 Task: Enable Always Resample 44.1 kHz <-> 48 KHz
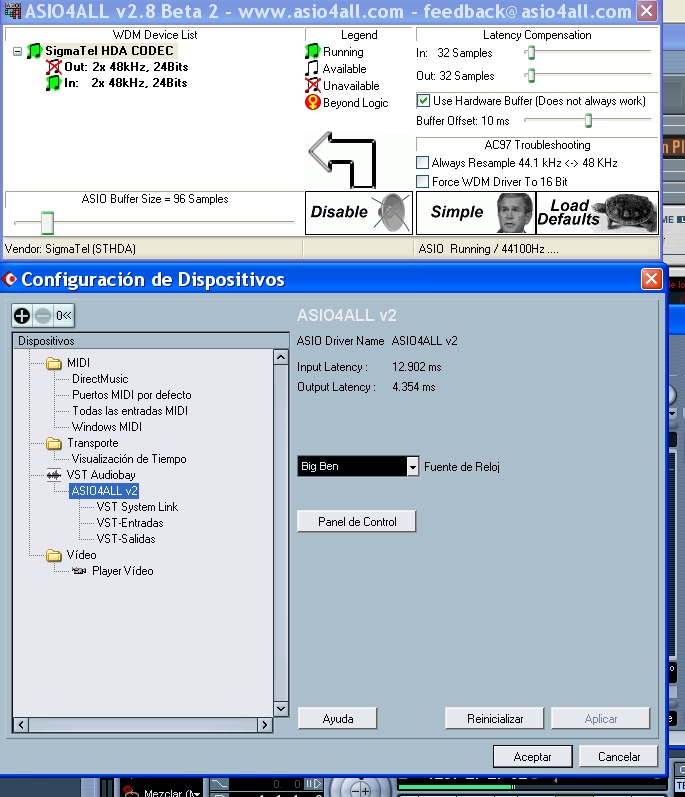coord(422,163)
